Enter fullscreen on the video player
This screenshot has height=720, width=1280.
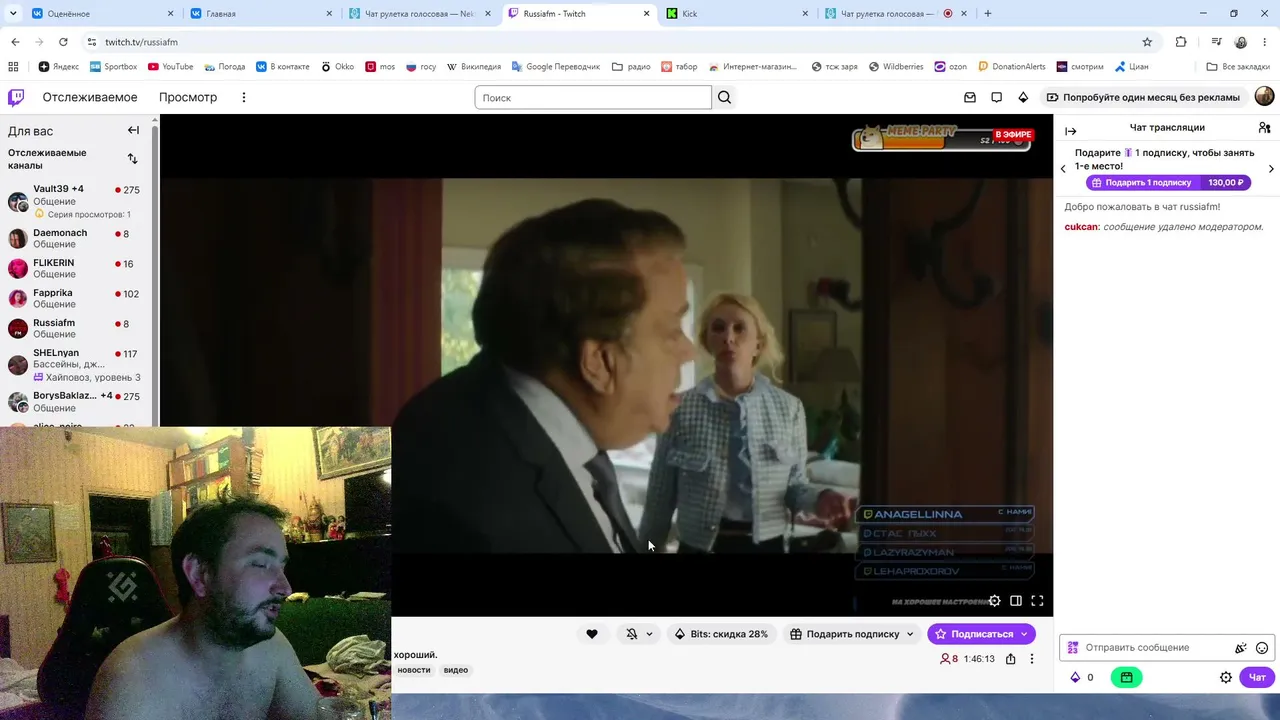click(x=1037, y=601)
